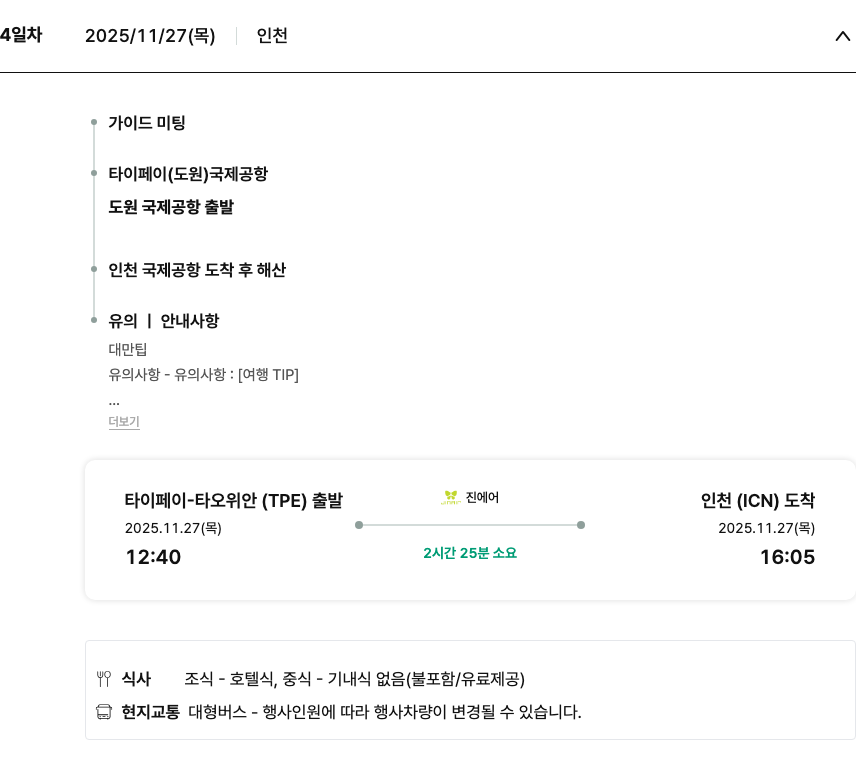This screenshot has width=856, height=780.
Task: Click the bus 현지교통 icon
Action: click(104, 712)
